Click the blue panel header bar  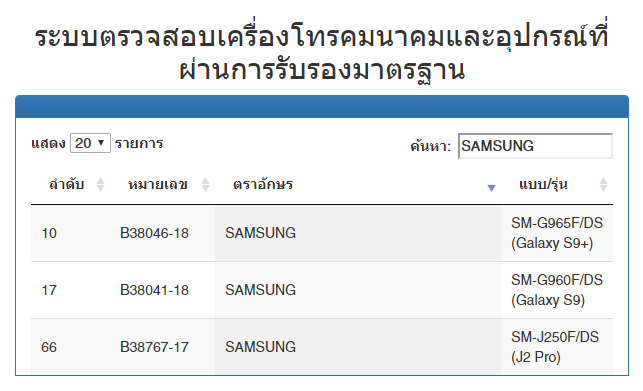(322, 107)
